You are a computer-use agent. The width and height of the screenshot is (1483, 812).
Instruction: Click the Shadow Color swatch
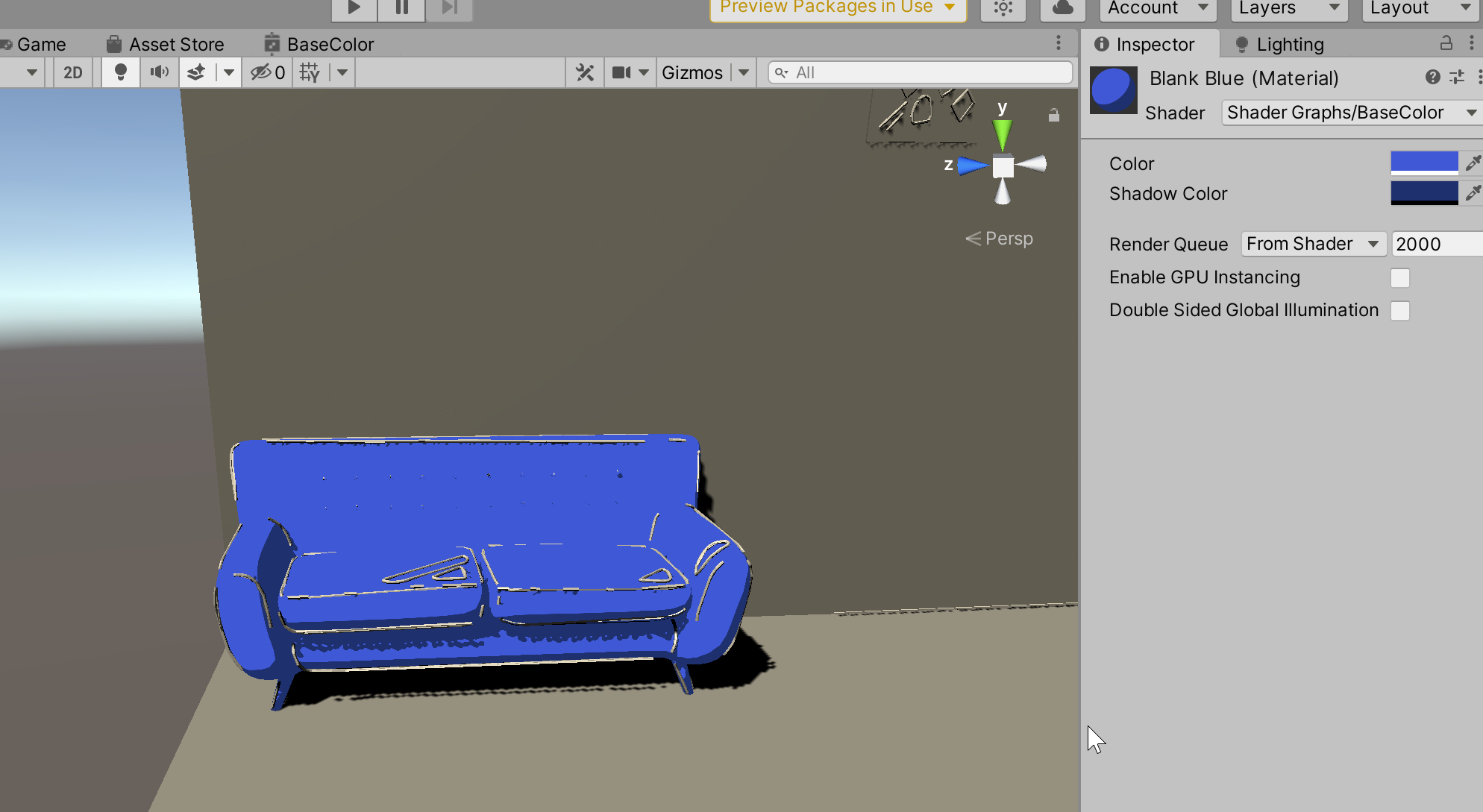1423,193
